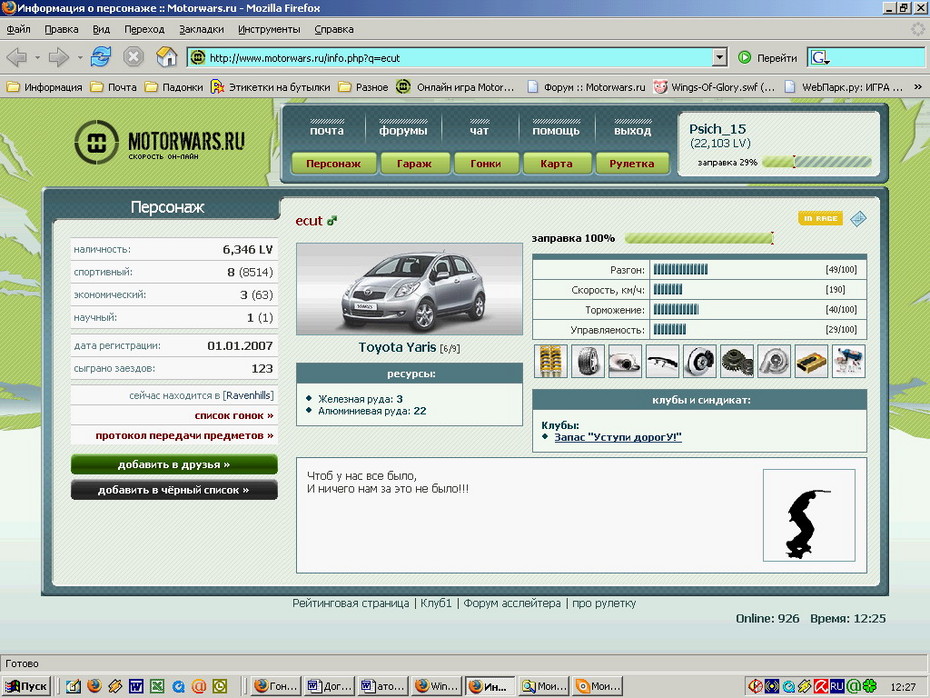Image resolution: width=930 pixels, height=698 pixels.
Task: Select the tire part icon
Action: (588, 361)
